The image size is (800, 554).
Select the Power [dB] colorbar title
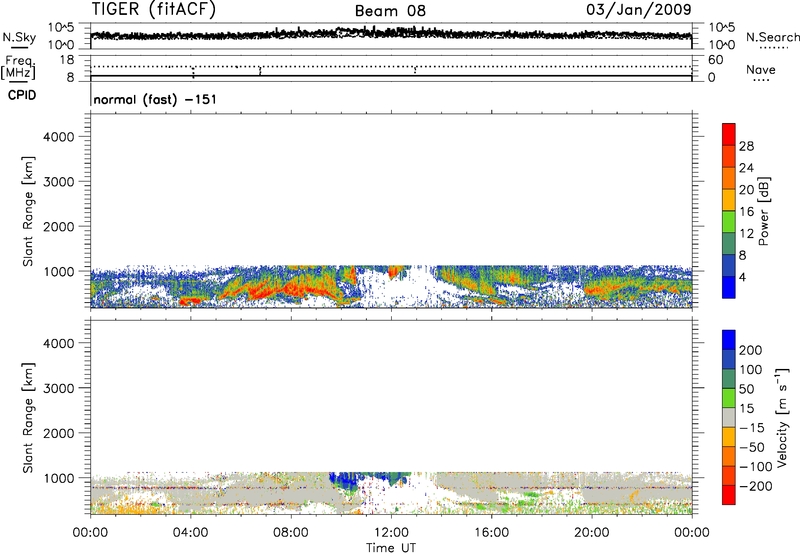tap(764, 211)
